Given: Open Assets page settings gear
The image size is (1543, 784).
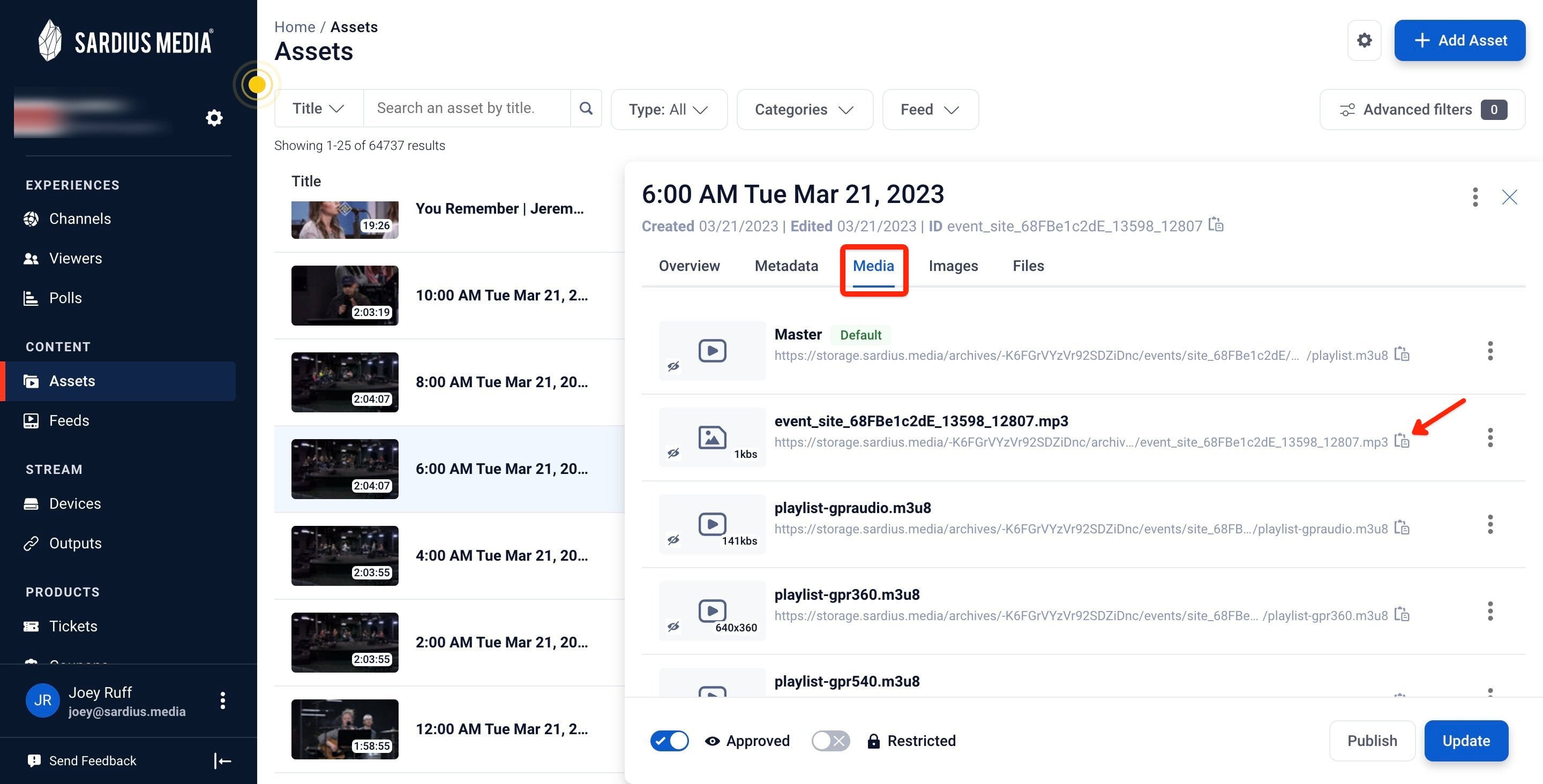Looking at the screenshot, I should coord(1364,40).
